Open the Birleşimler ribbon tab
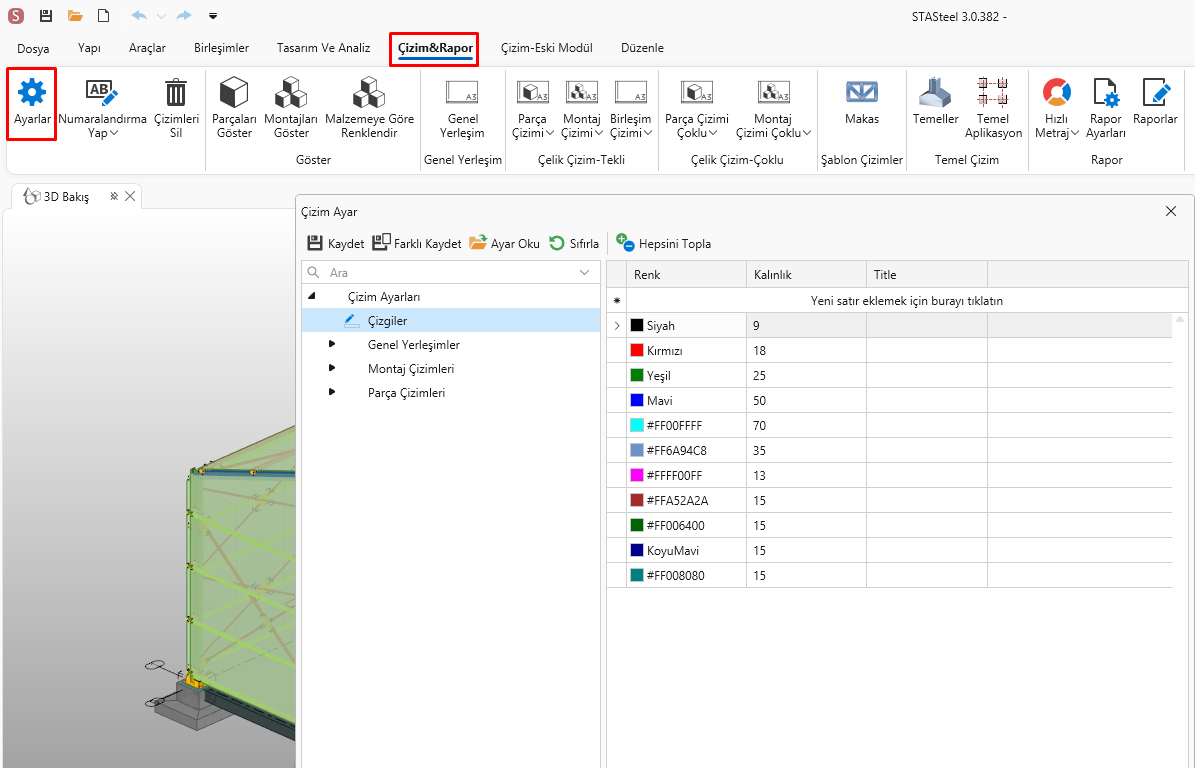Screen dimensions: 1195x768 coord(221,48)
